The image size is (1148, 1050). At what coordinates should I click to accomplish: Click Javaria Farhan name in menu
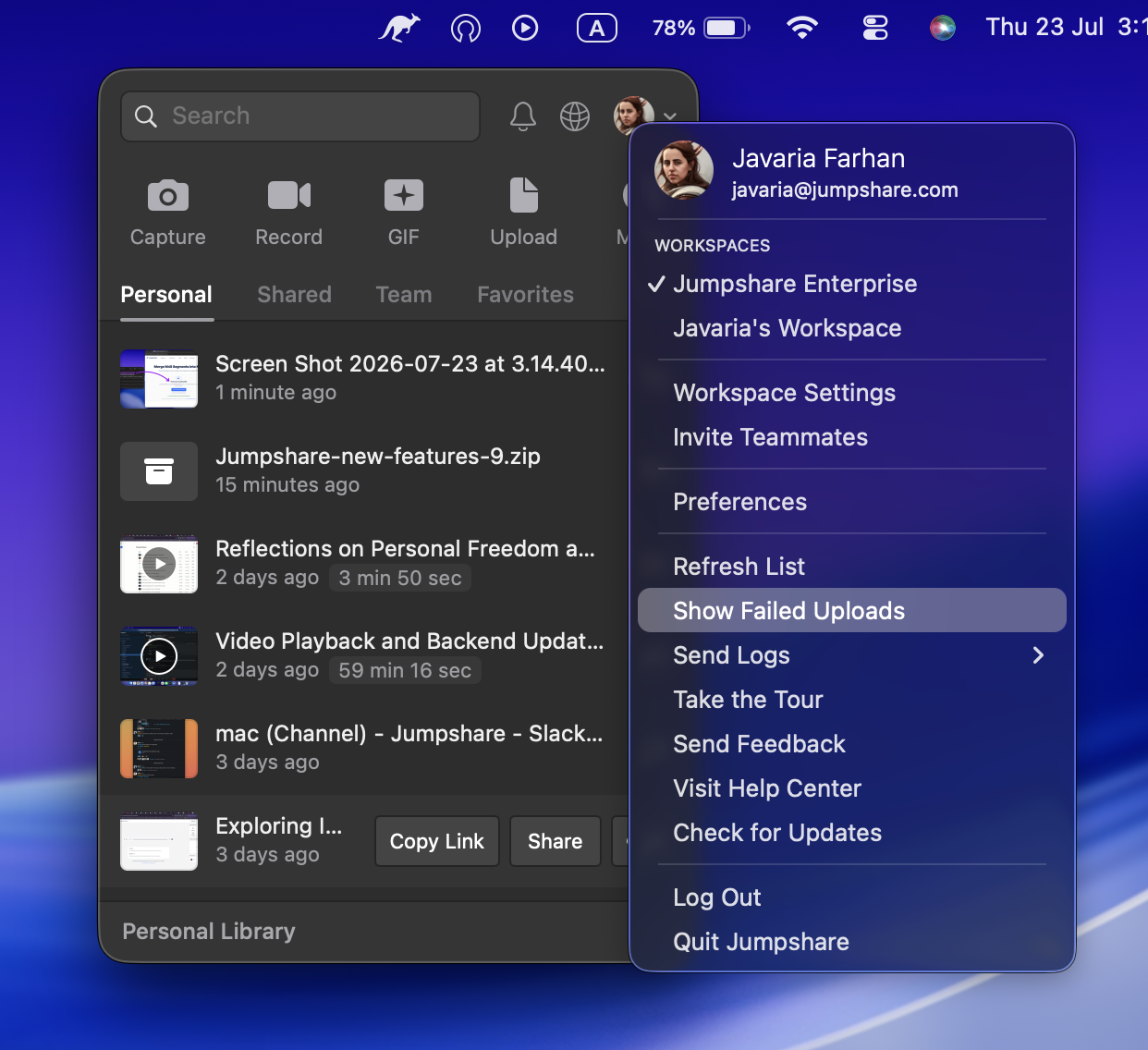point(819,159)
